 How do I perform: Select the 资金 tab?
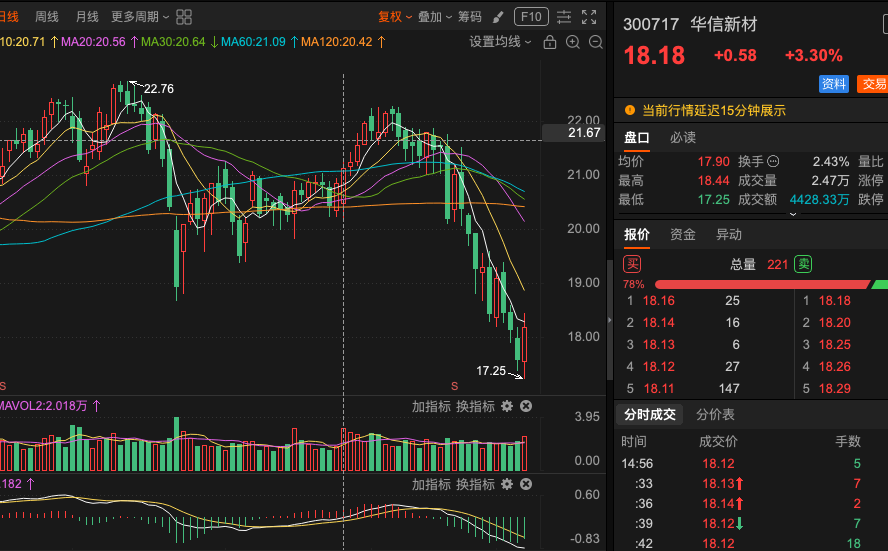coord(682,234)
